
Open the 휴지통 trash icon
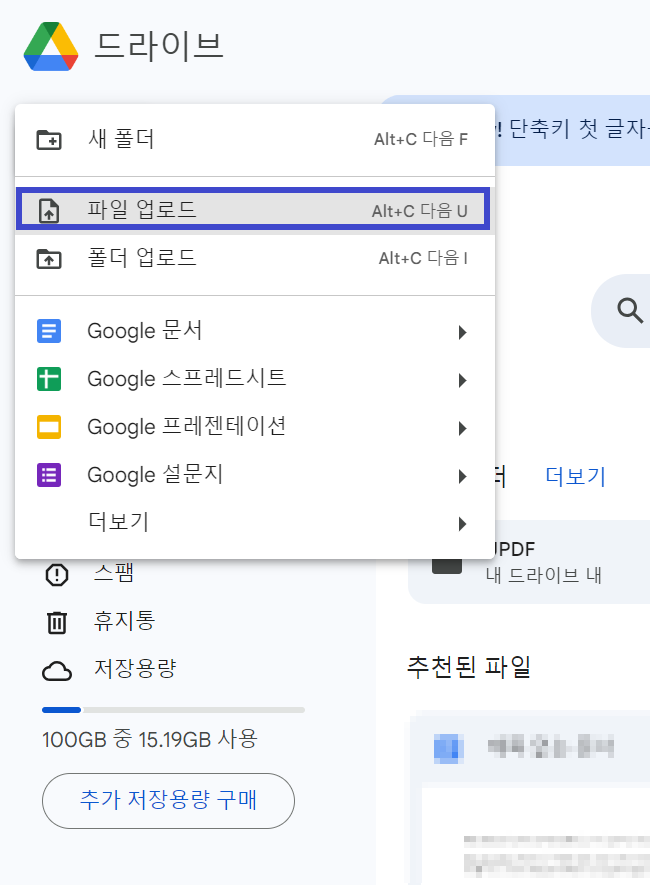click(57, 621)
